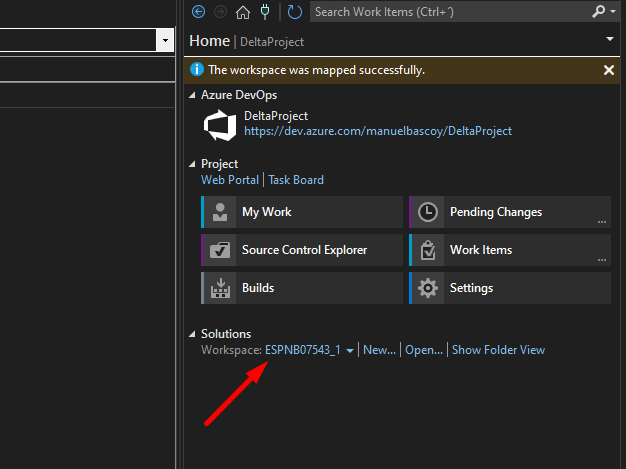
Task: Click the Azure DevOps project logo
Action: [219, 124]
